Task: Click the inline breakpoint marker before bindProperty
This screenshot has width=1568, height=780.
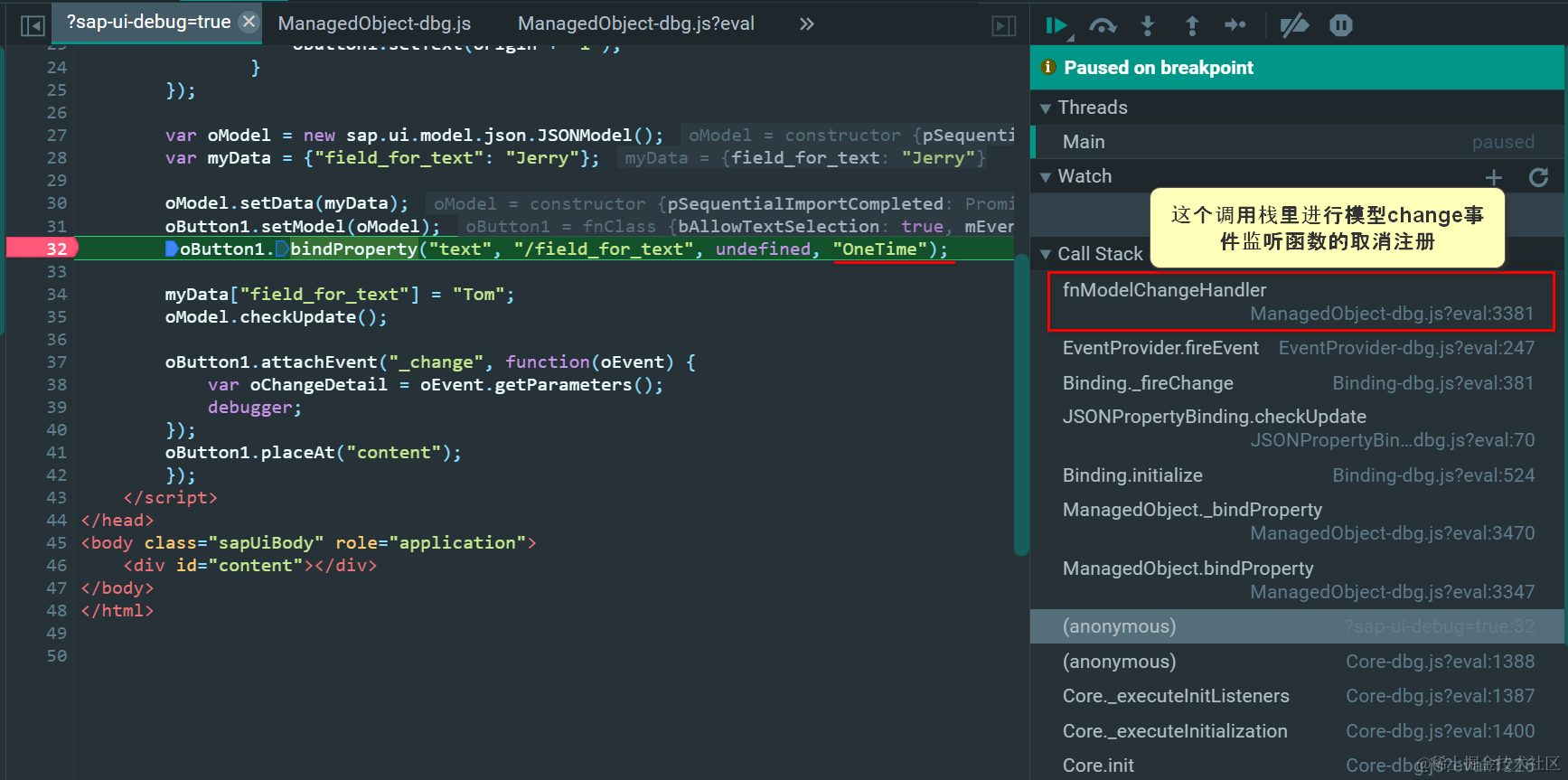Action: pyautogui.click(x=282, y=249)
